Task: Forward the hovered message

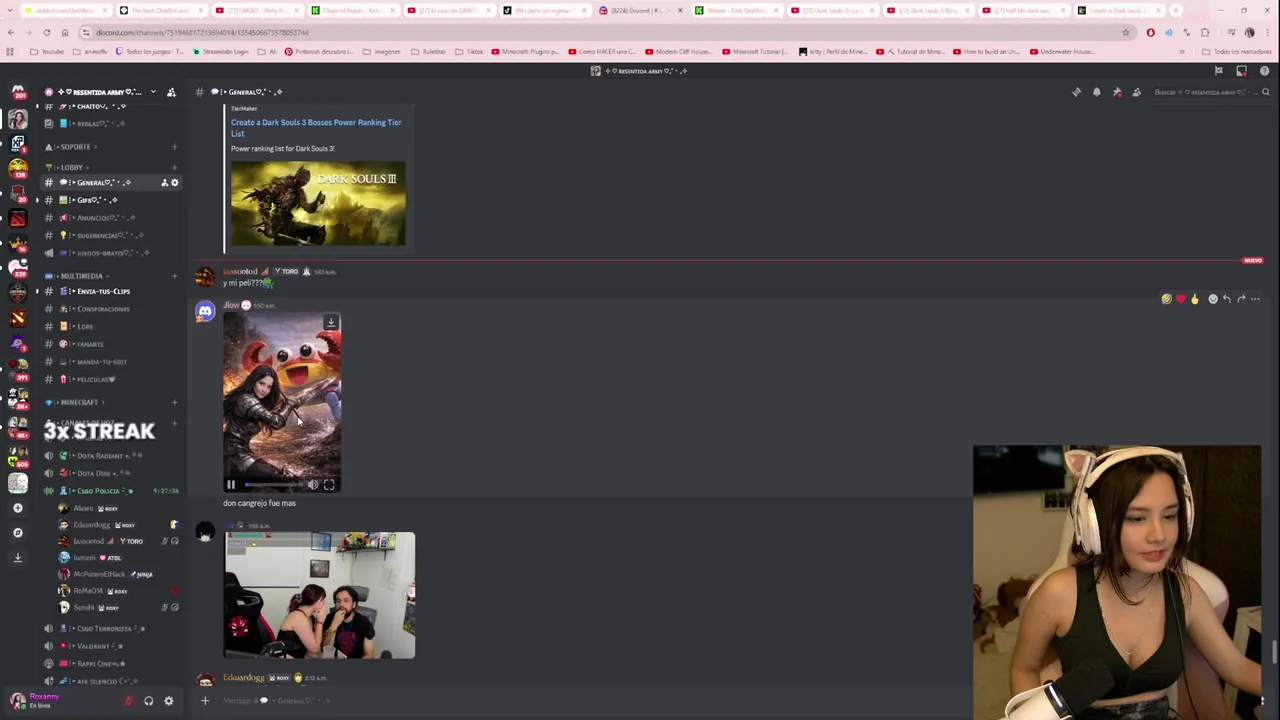Action: 1241,299
